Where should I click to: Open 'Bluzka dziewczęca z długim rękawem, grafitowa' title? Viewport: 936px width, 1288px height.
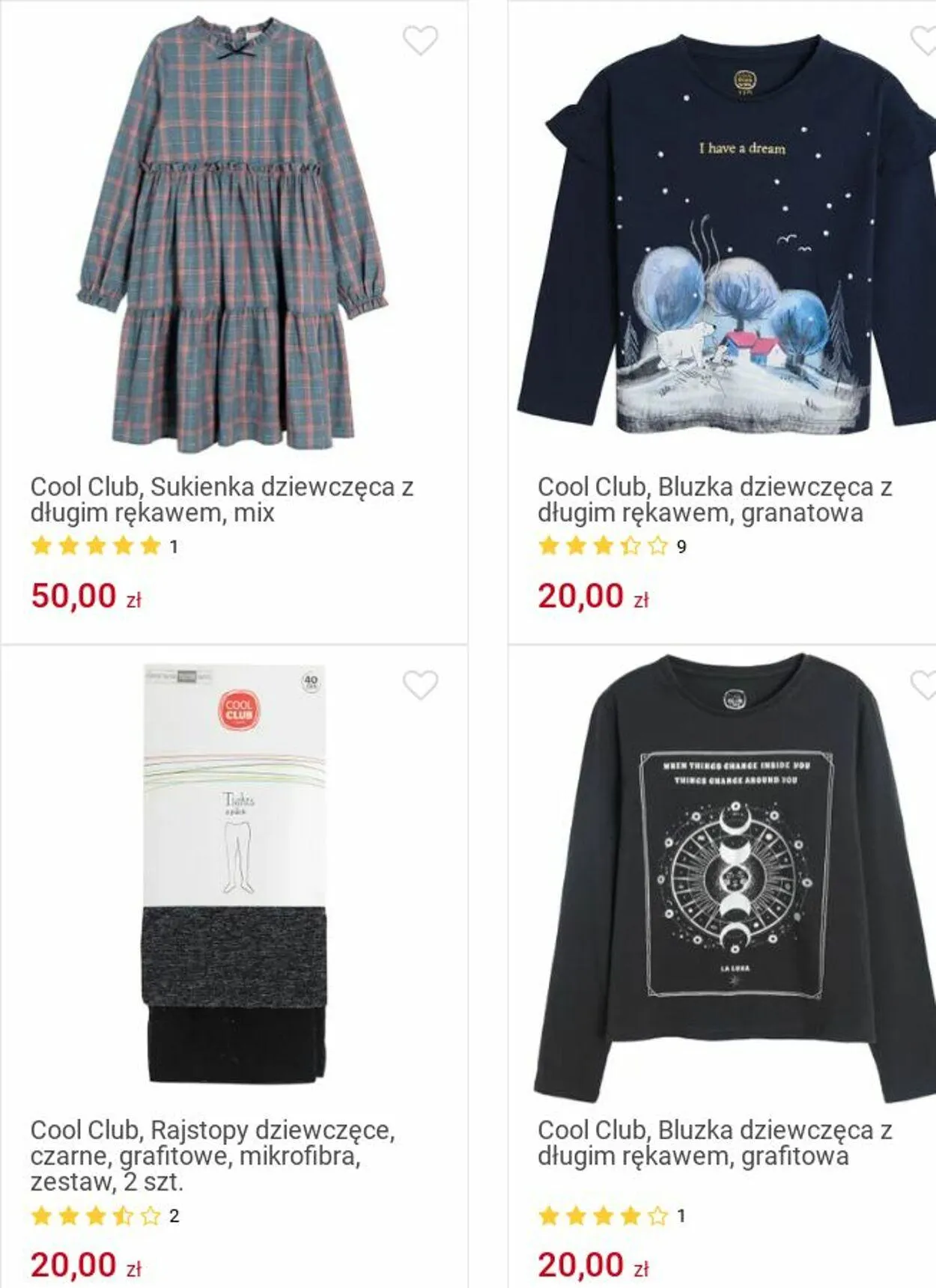click(714, 1143)
